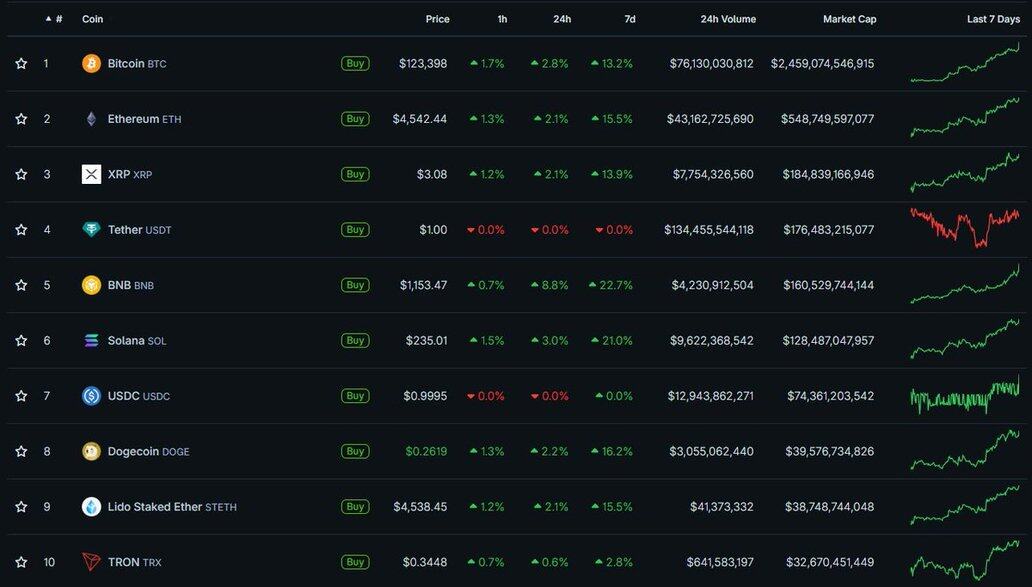Sort table by 24h Volume column header
This screenshot has height=587, width=1032.
coord(728,19)
